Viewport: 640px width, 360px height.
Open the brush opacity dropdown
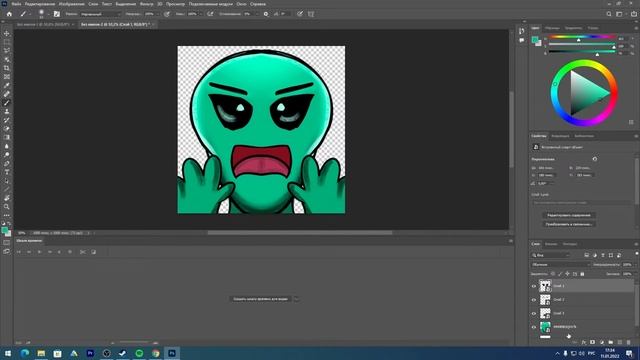[158, 14]
